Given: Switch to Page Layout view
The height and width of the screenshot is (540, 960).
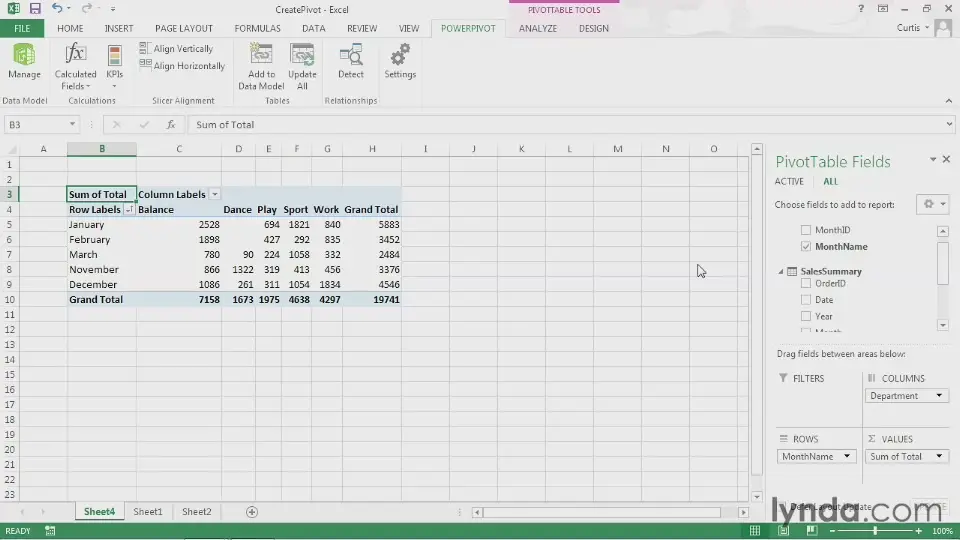Looking at the screenshot, I should [783, 531].
